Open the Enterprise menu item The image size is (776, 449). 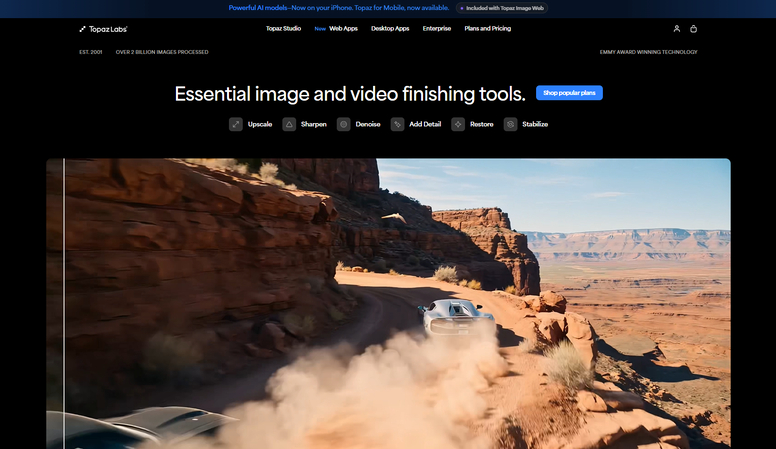pyautogui.click(x=436, y=29)
